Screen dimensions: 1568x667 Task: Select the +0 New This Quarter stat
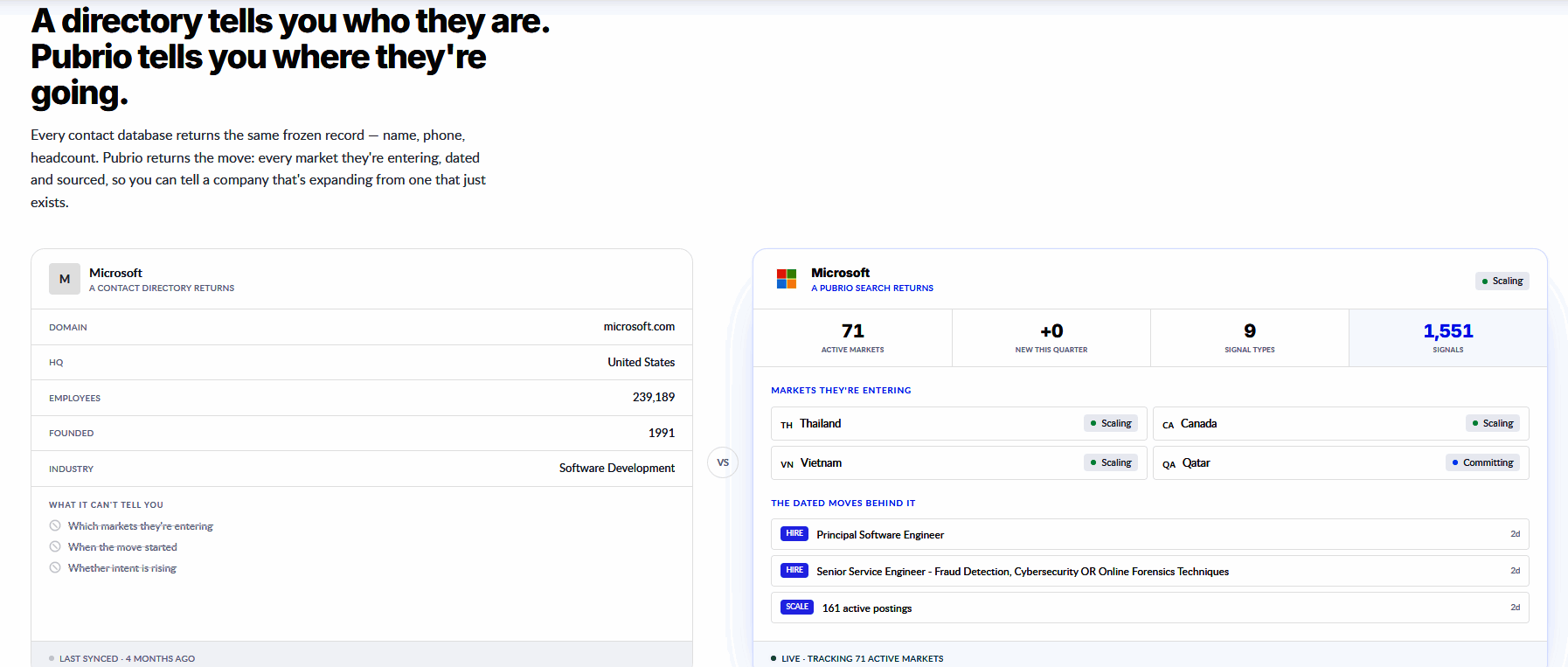(1051, 337)
